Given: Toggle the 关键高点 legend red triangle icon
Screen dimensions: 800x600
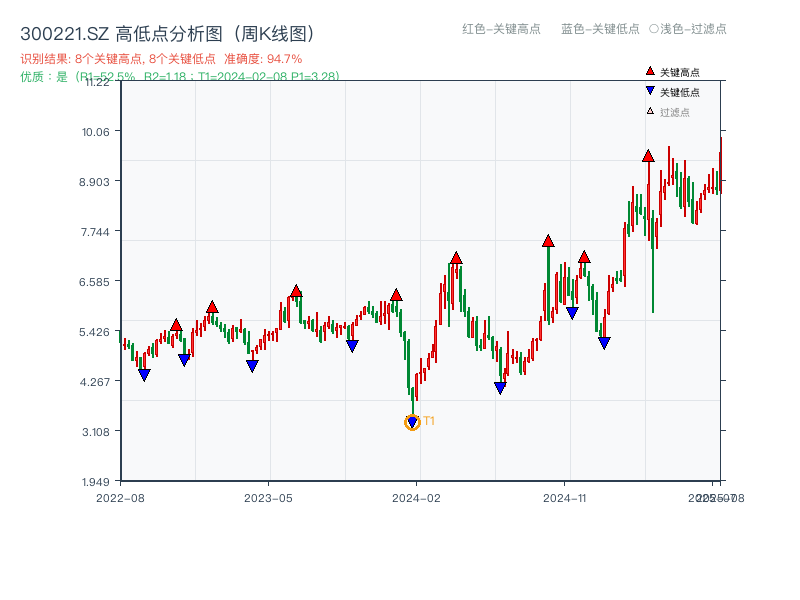Looking at the screenshot, I should click(x=650, y=71).
